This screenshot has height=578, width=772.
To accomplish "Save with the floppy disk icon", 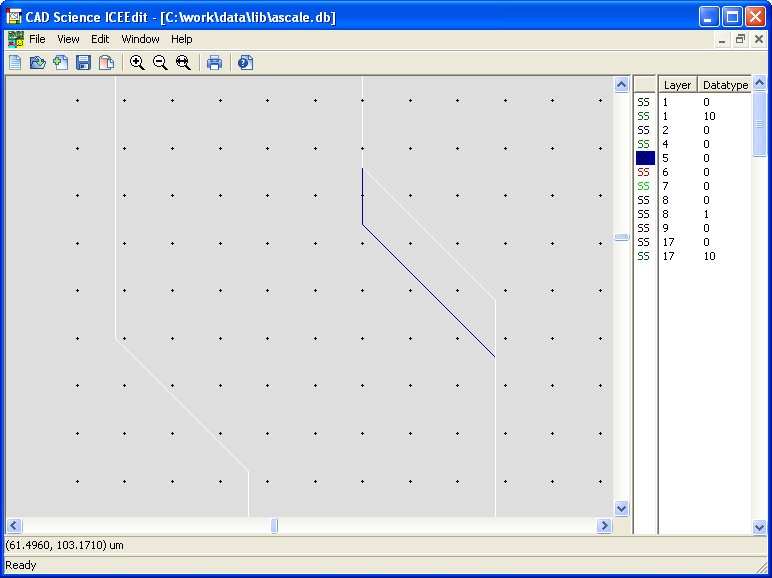I will (83, 63).
